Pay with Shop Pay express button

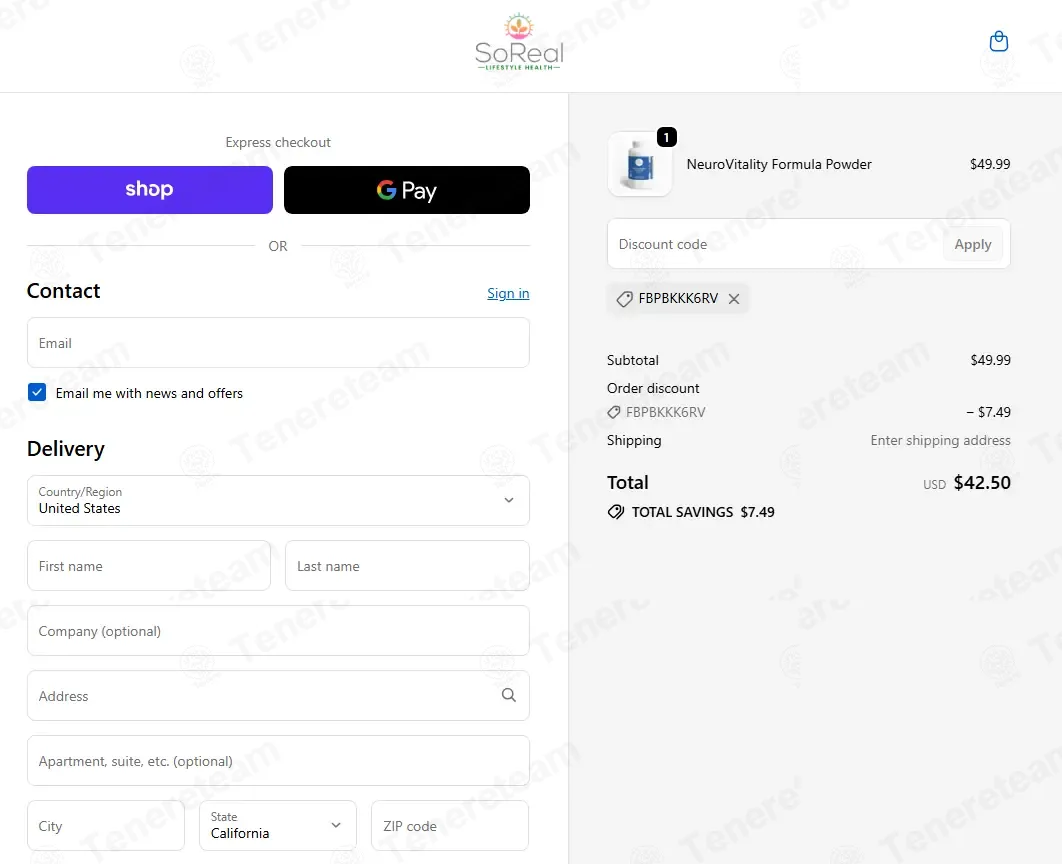[x=150, y=190]
